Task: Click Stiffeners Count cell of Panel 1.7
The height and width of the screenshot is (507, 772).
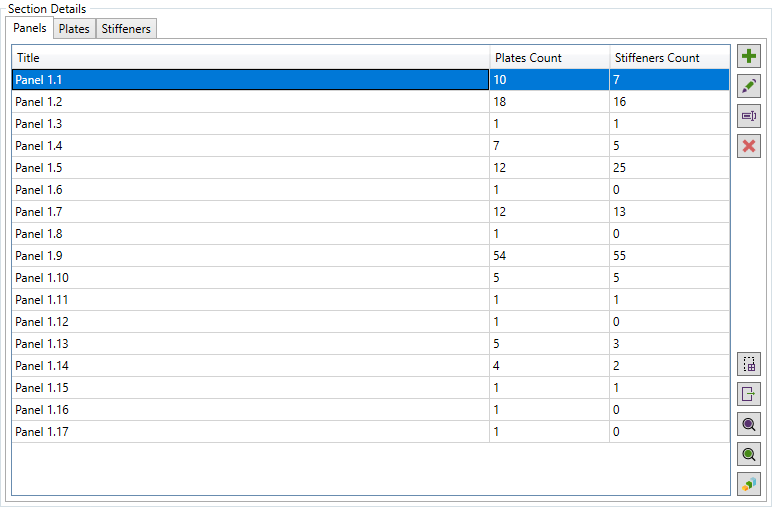Action: tap(668, 212)
